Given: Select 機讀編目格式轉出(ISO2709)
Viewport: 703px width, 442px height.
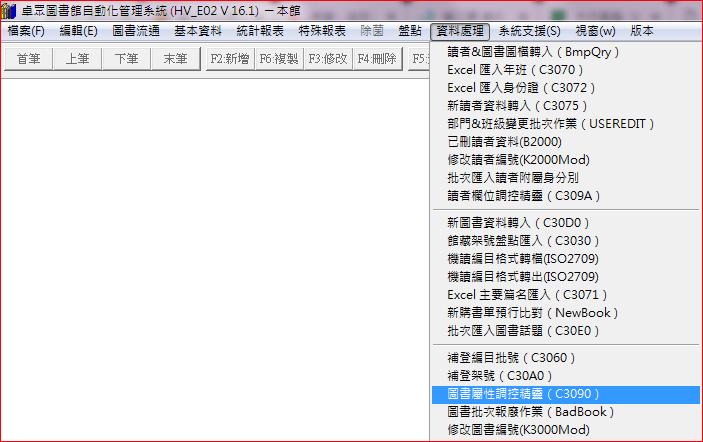Looking at the screenshot, I should (x=566, y=277).
